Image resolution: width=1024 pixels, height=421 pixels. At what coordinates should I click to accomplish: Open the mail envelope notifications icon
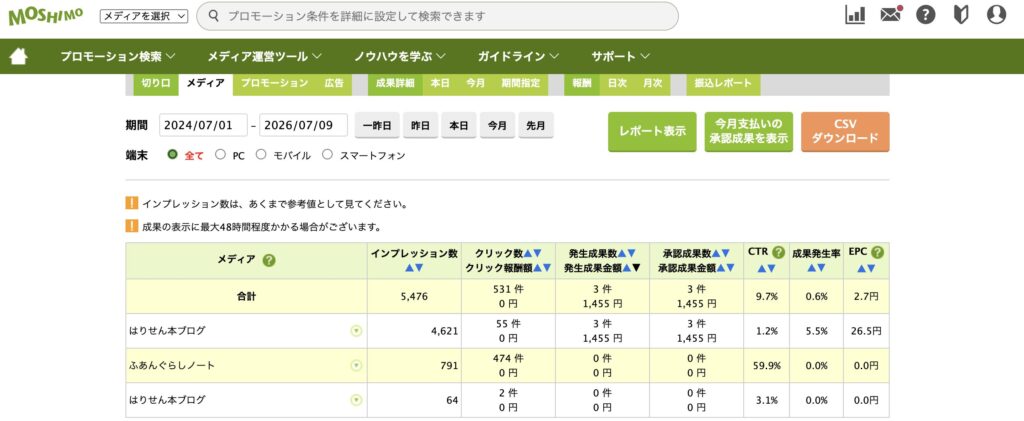[x=891, y=14]
